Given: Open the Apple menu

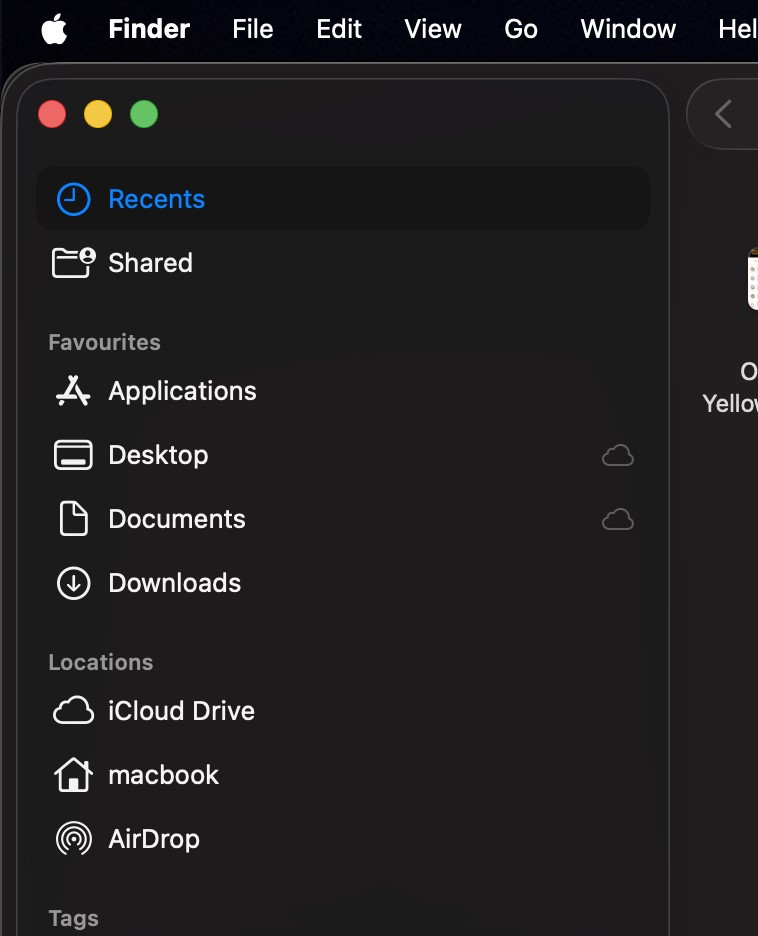Looking at the screenshot, I should (x=54, y=29).
